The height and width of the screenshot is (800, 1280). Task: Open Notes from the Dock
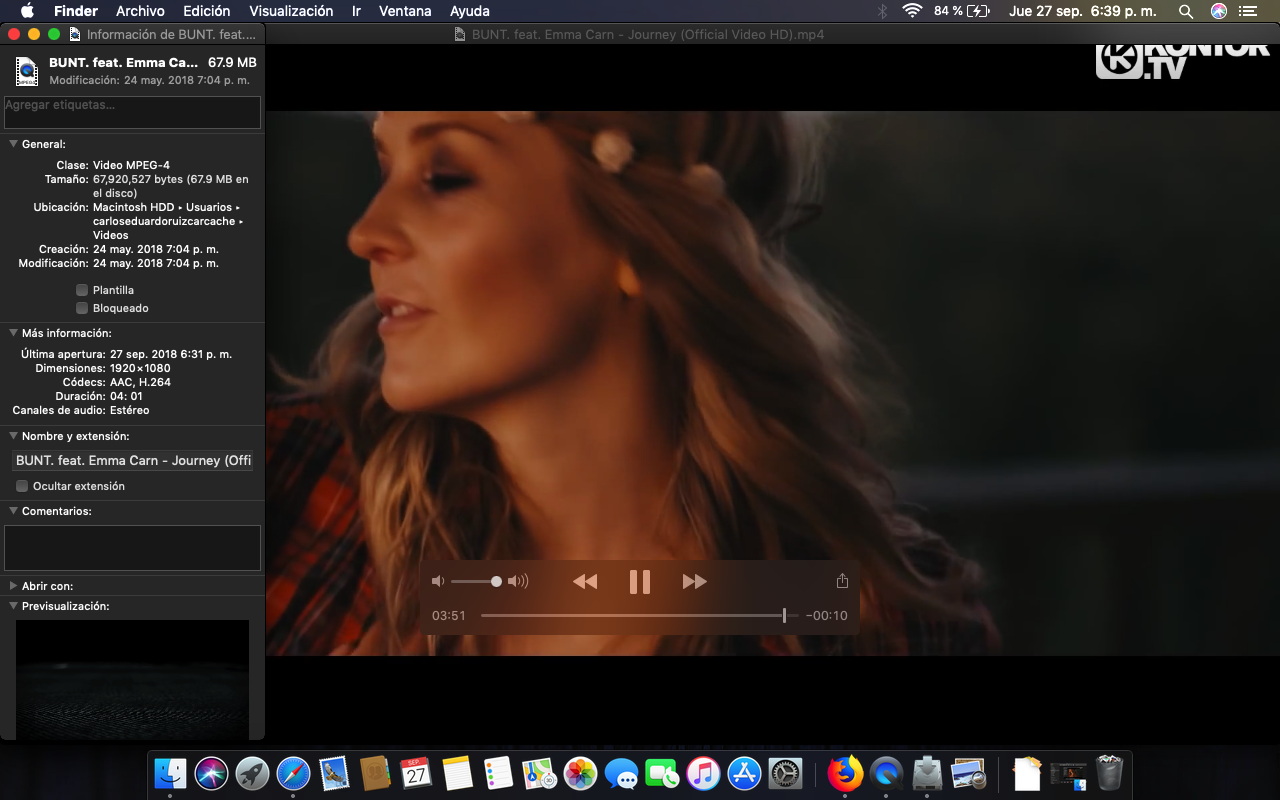[457, 773]
